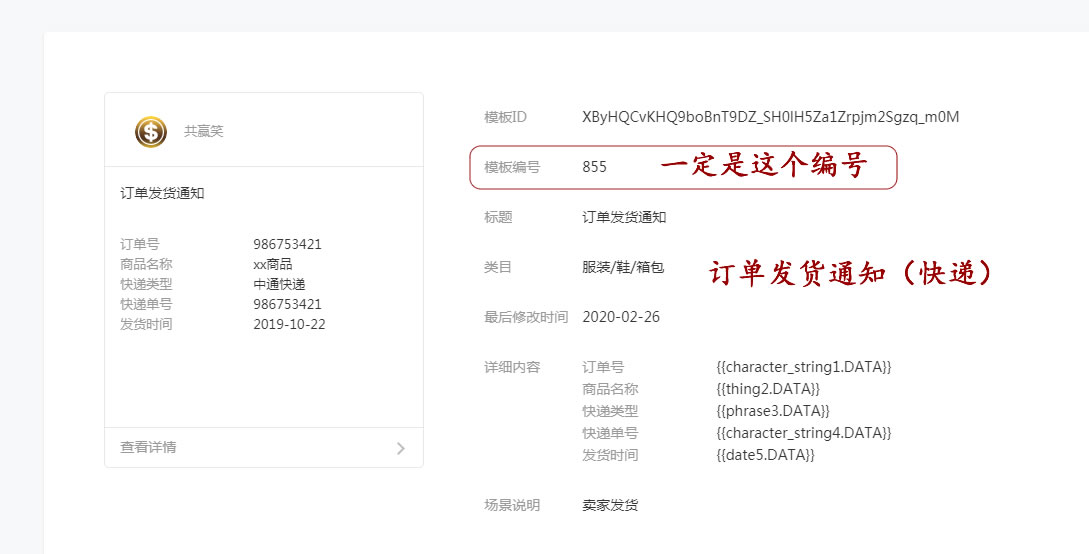
Task: Click the gold dollar coin icon
Action: (x=151, y=131)
